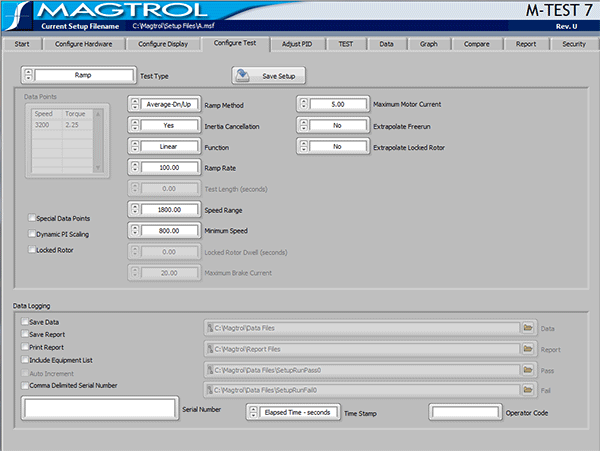Viewport: 600px width, 451px height.
Task: Click the Speed Range value field
Action: pyautogui.click(x=169, y=210)
